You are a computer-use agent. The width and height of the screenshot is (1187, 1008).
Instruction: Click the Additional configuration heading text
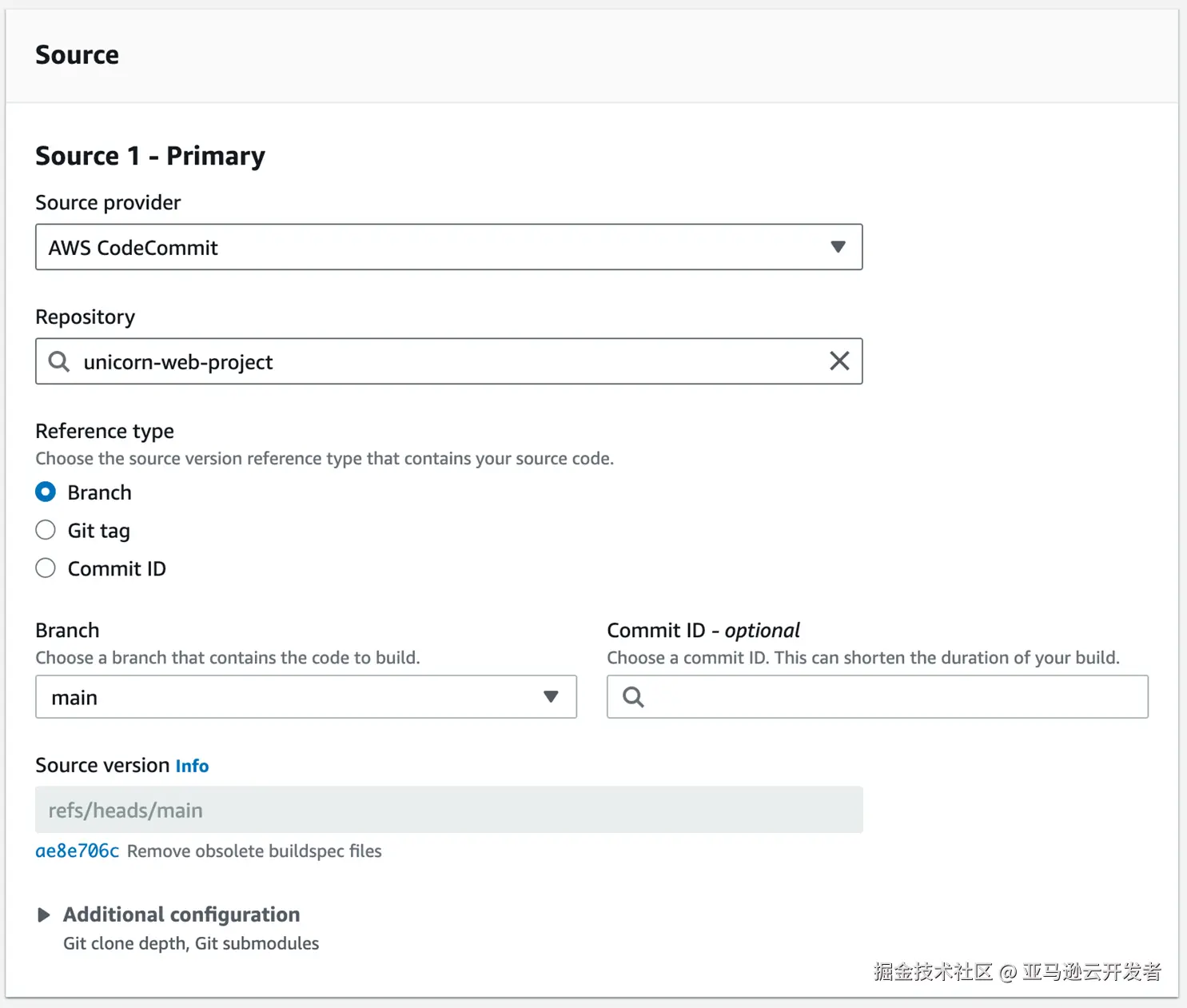coord(181,914)
